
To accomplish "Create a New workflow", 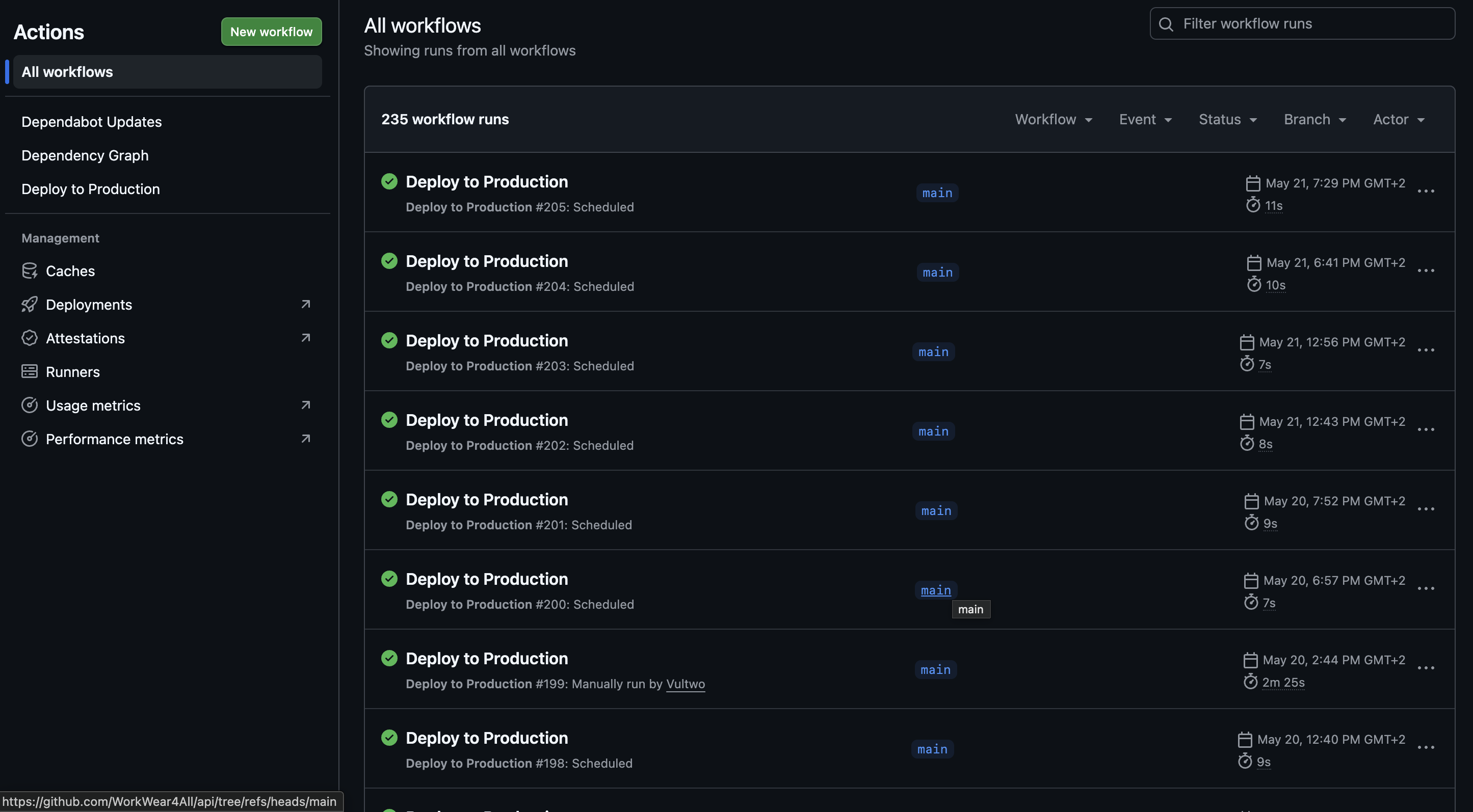I will point(271,32).
